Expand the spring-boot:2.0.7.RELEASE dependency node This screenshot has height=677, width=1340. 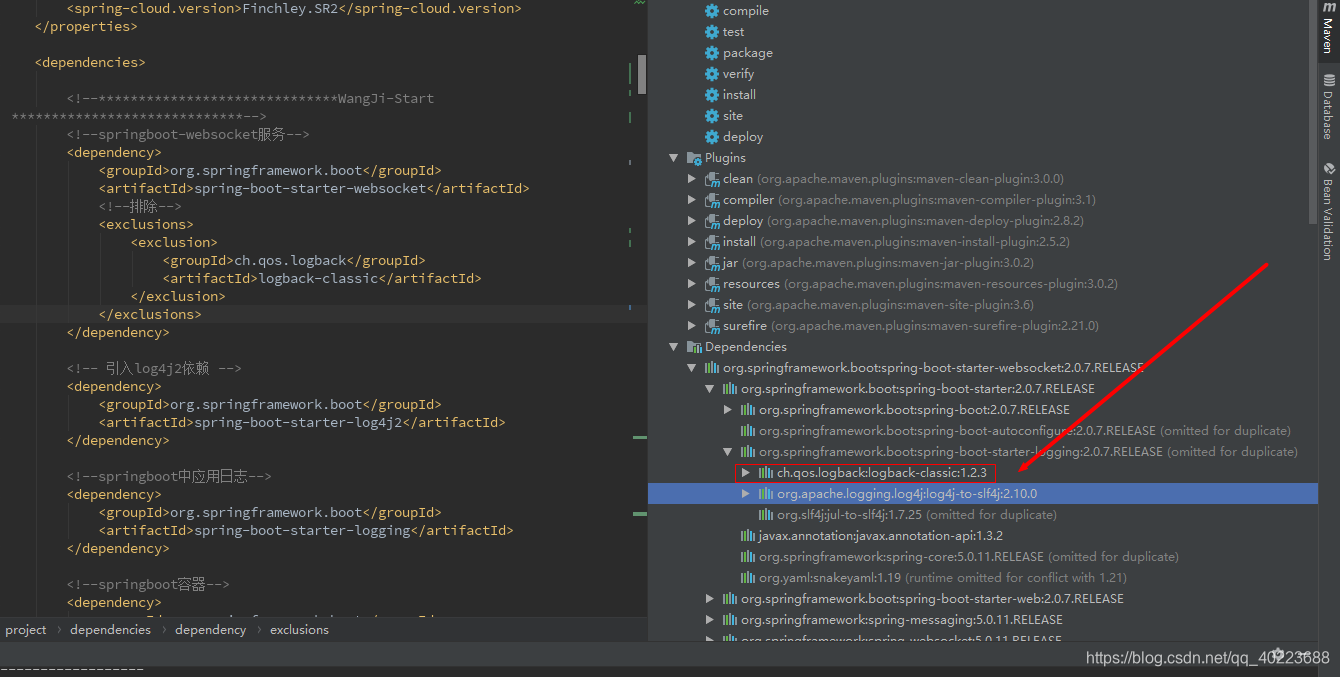728,410
